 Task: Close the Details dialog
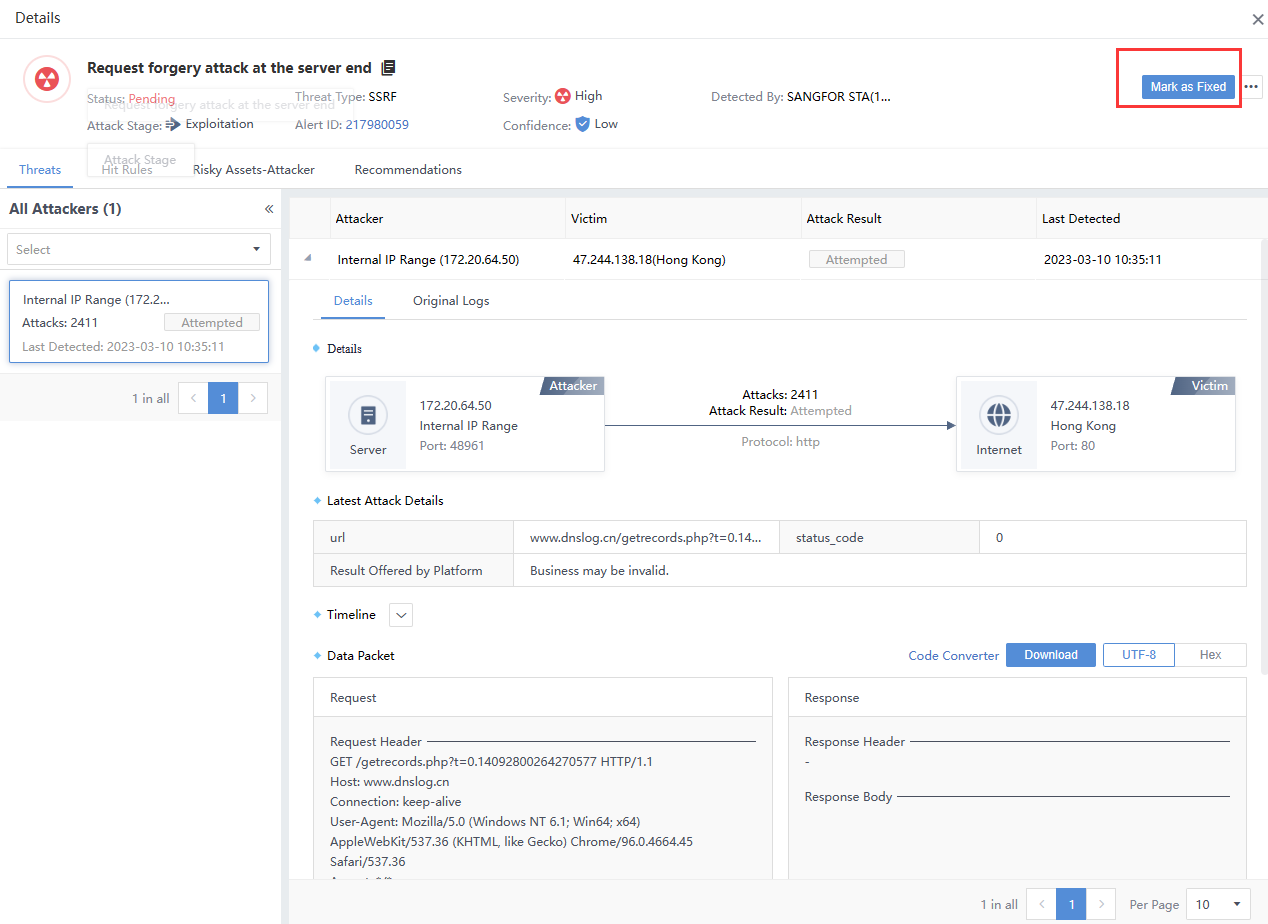[x=1257, y=19]
